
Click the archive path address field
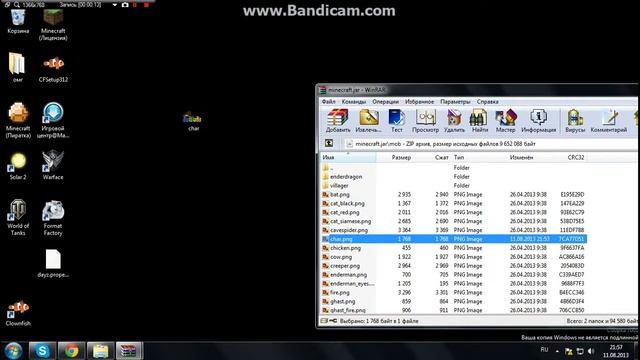(x=490, y=144)
